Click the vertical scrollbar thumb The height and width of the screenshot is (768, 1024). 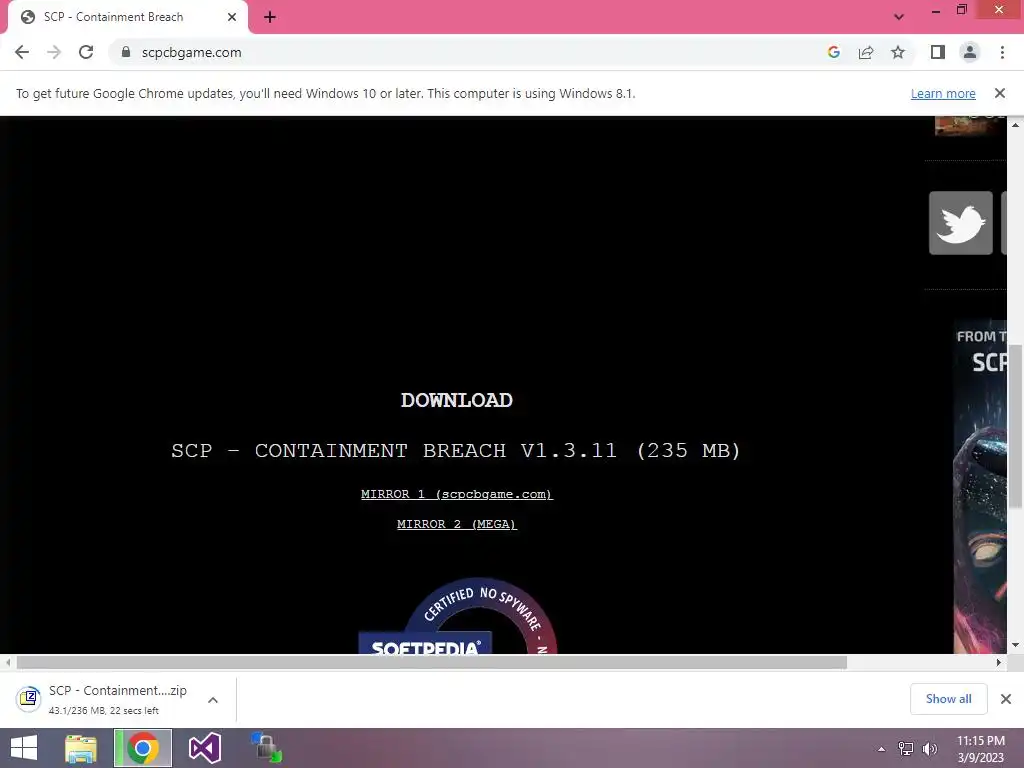[1016, 426]
